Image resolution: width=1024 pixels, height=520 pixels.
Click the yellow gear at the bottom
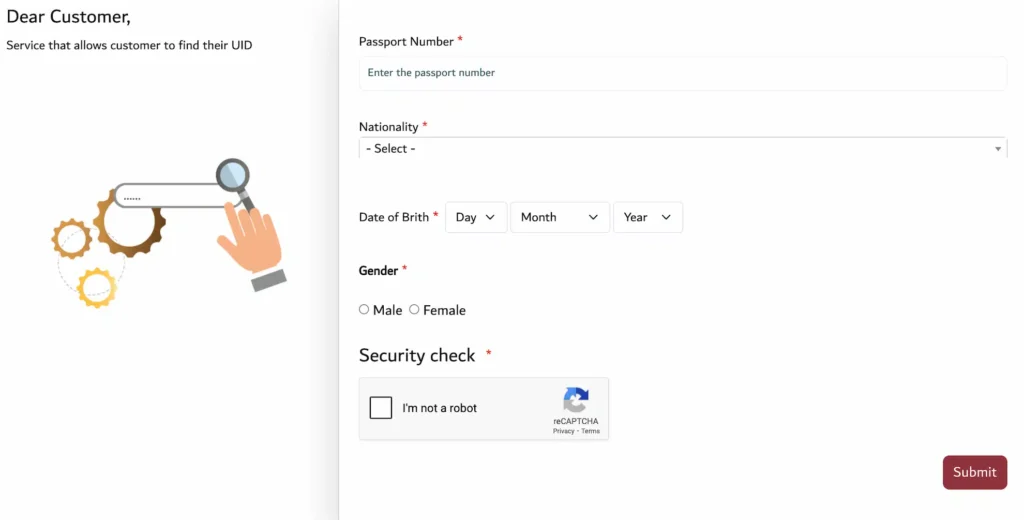[97, 287]
